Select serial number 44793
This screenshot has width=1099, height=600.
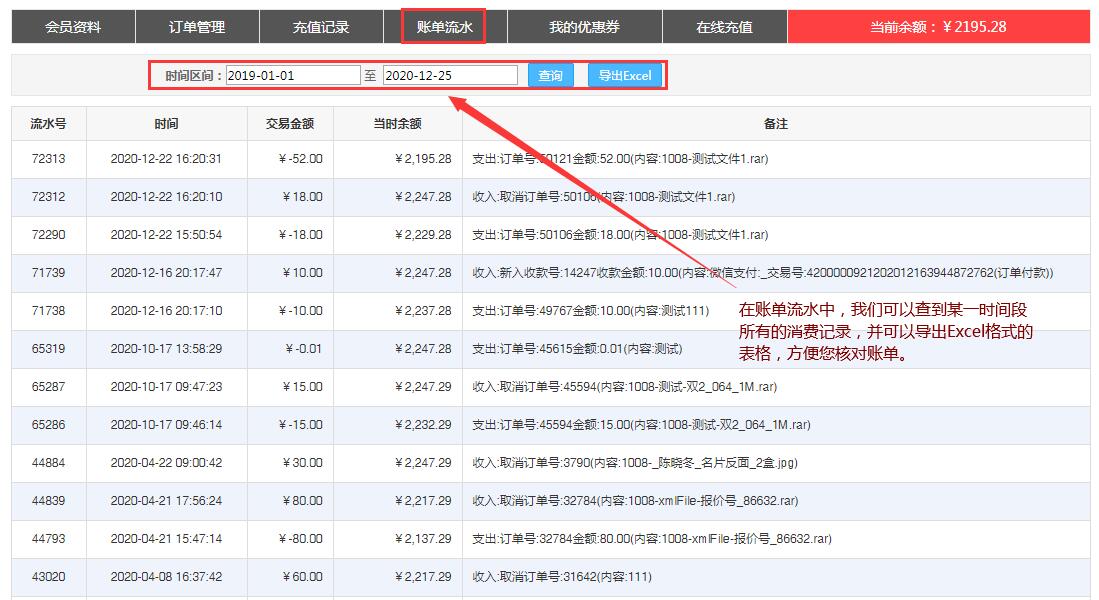point(48,538)
